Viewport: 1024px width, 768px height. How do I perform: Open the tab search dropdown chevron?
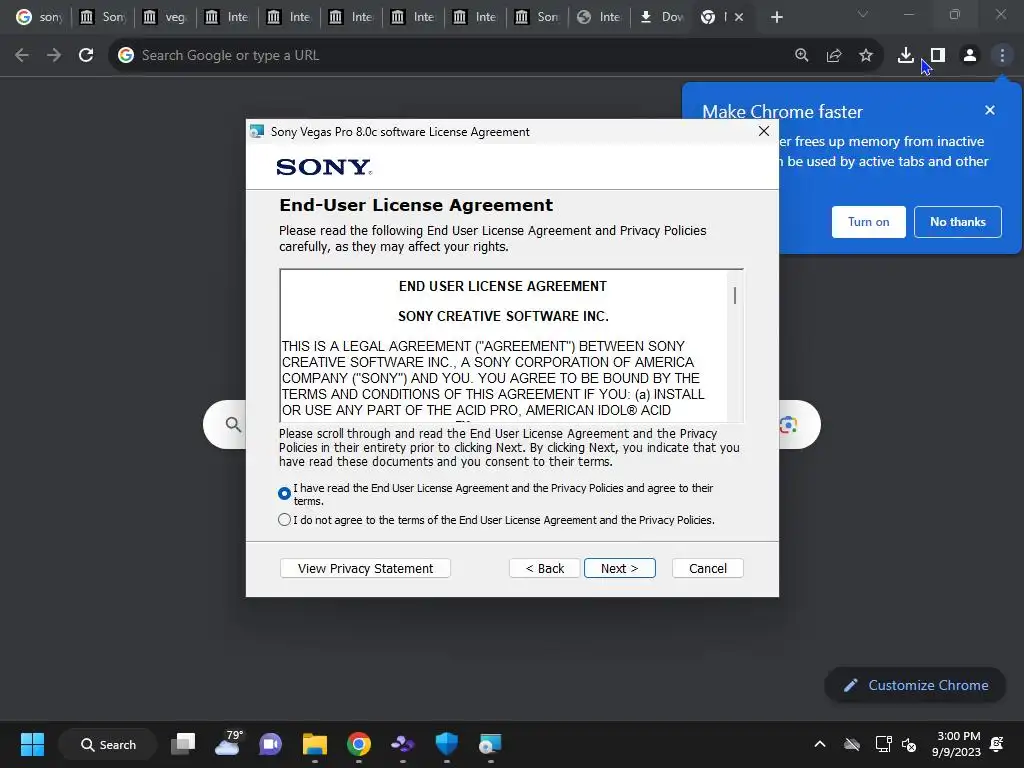[x=863, y=14]
